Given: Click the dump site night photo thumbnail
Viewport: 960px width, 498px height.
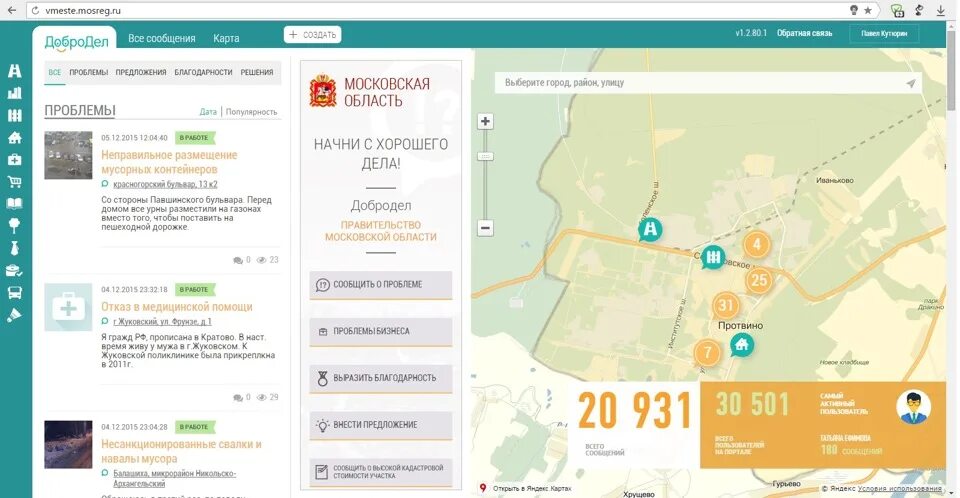Looking at the screenshot, I should click(68, 444).
